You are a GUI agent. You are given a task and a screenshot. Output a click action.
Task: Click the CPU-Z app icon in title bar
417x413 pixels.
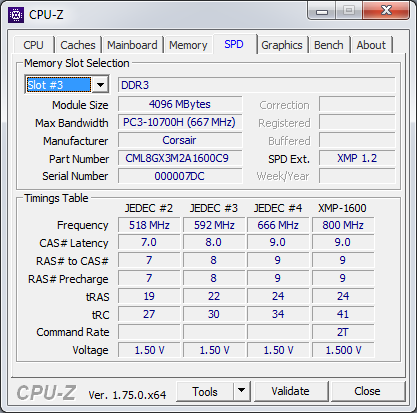[x=16, y=15]
